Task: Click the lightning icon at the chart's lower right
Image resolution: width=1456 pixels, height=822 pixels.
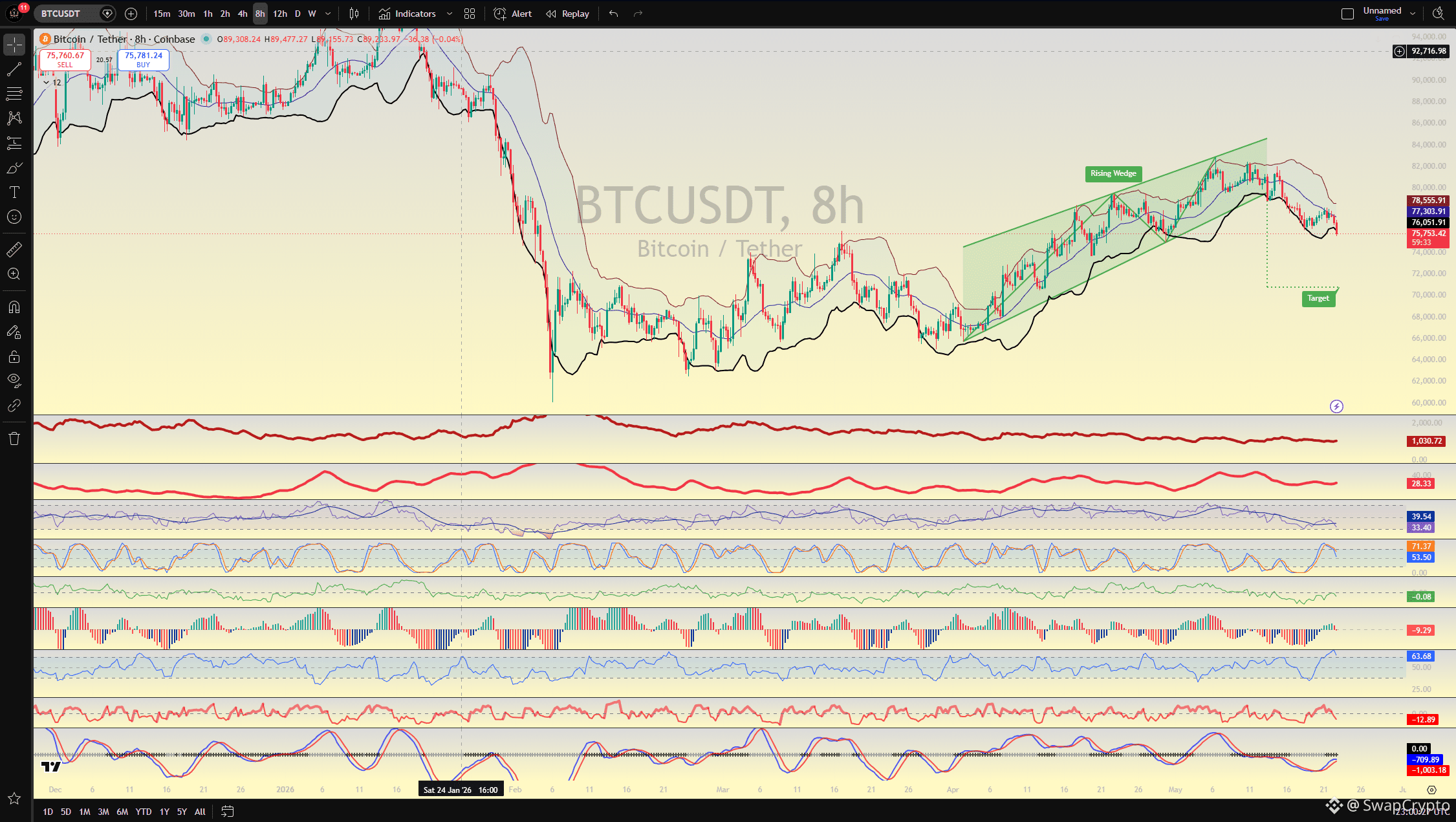Action: click(x=1336, y=406)
